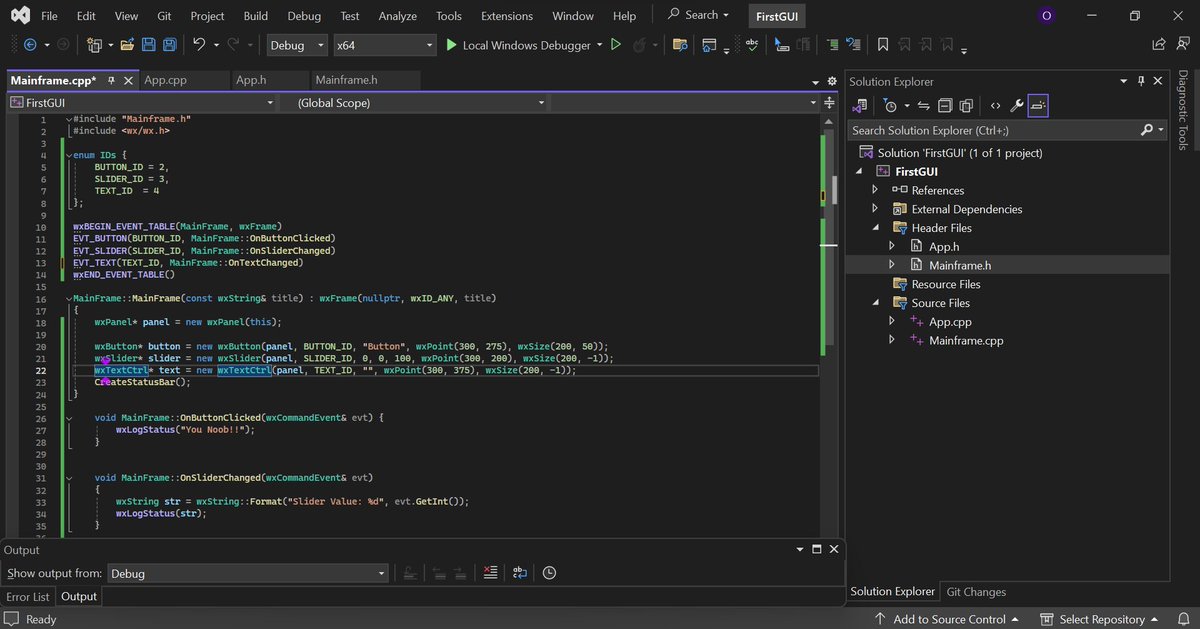Open the Build menu

256,16
